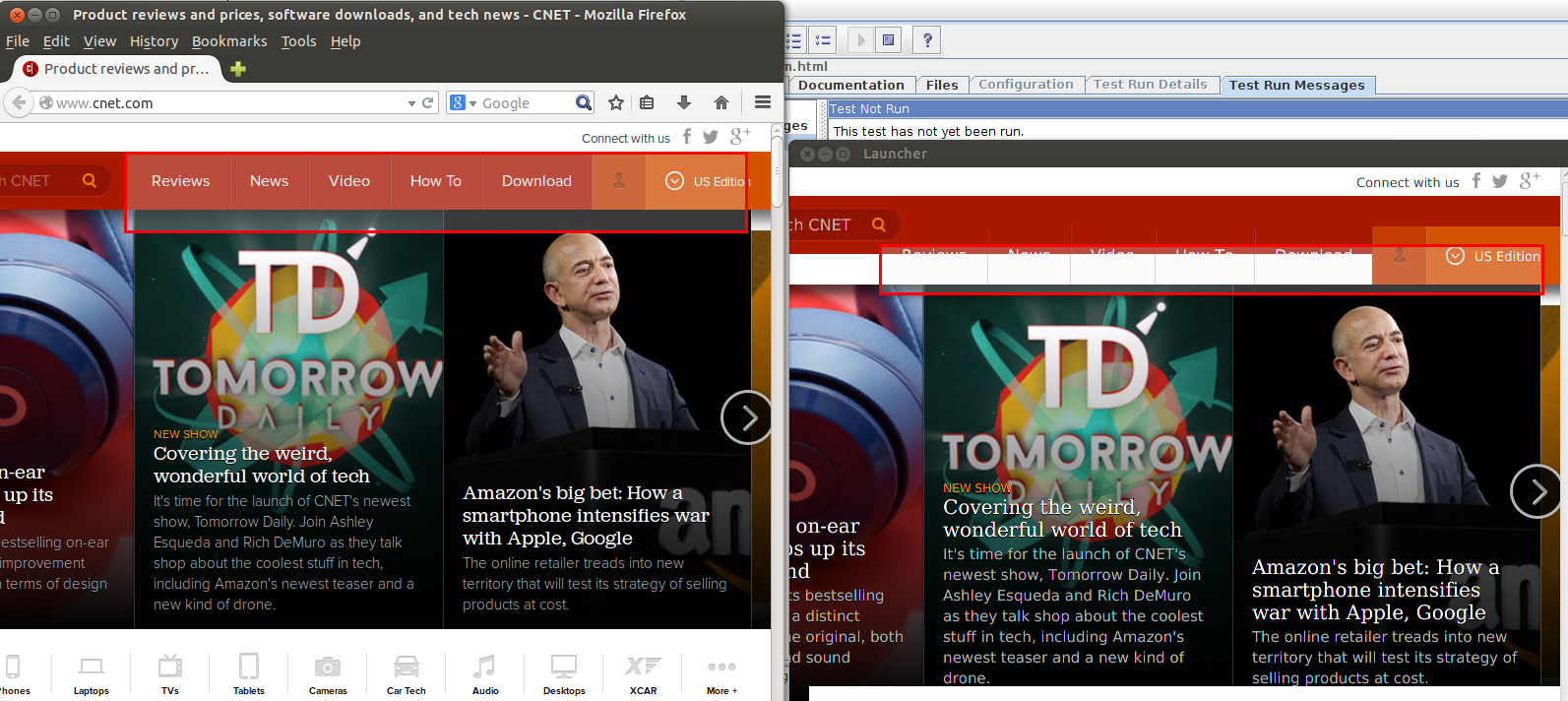The image size is (1568, 701).
Task: Open the Cameras category icon
Action: tap(328, 674)
